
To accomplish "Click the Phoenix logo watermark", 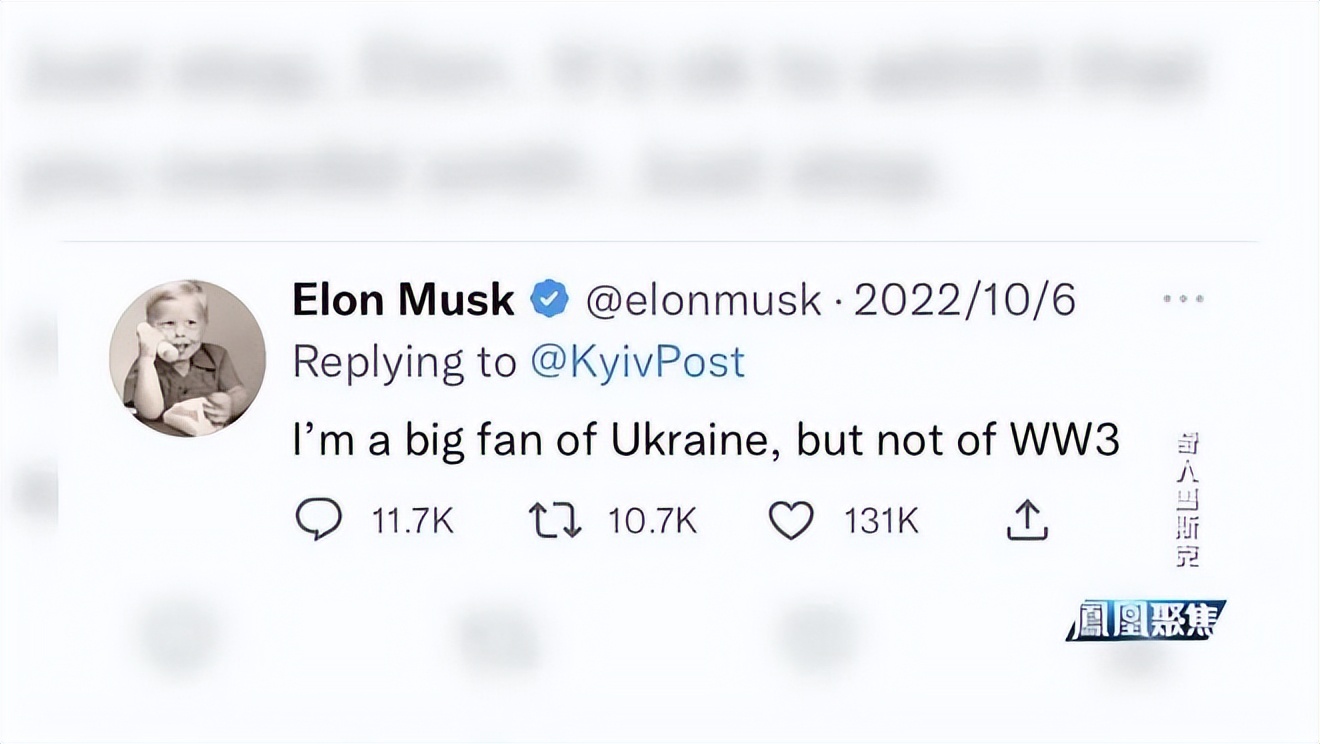I will click(1145, 620).
